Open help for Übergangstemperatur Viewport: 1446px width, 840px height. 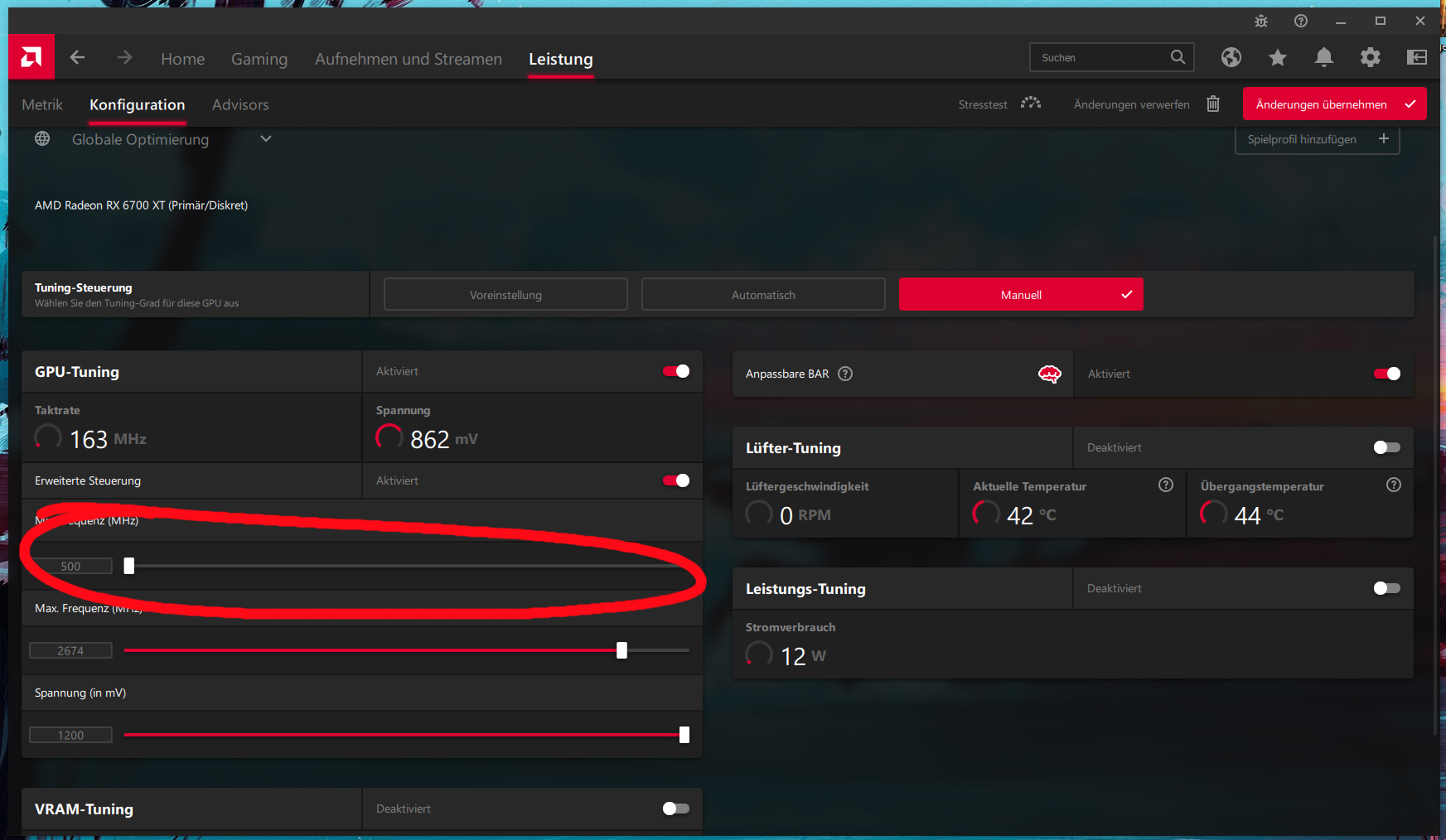click(1394, 485)
